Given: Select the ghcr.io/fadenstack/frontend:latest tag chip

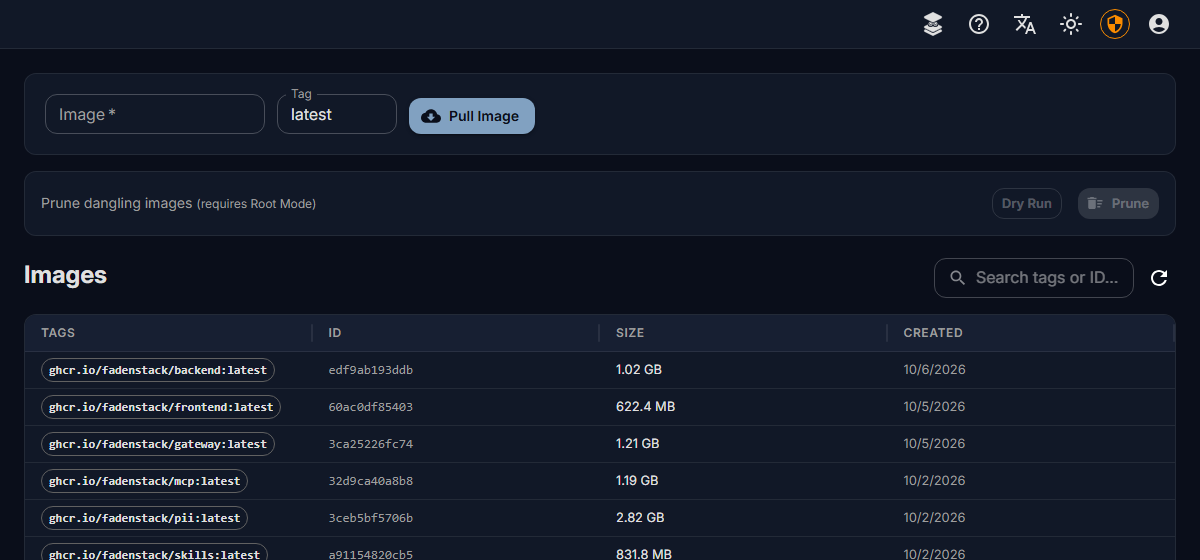Looking at the screenshot, I should (x=161, y=407).
